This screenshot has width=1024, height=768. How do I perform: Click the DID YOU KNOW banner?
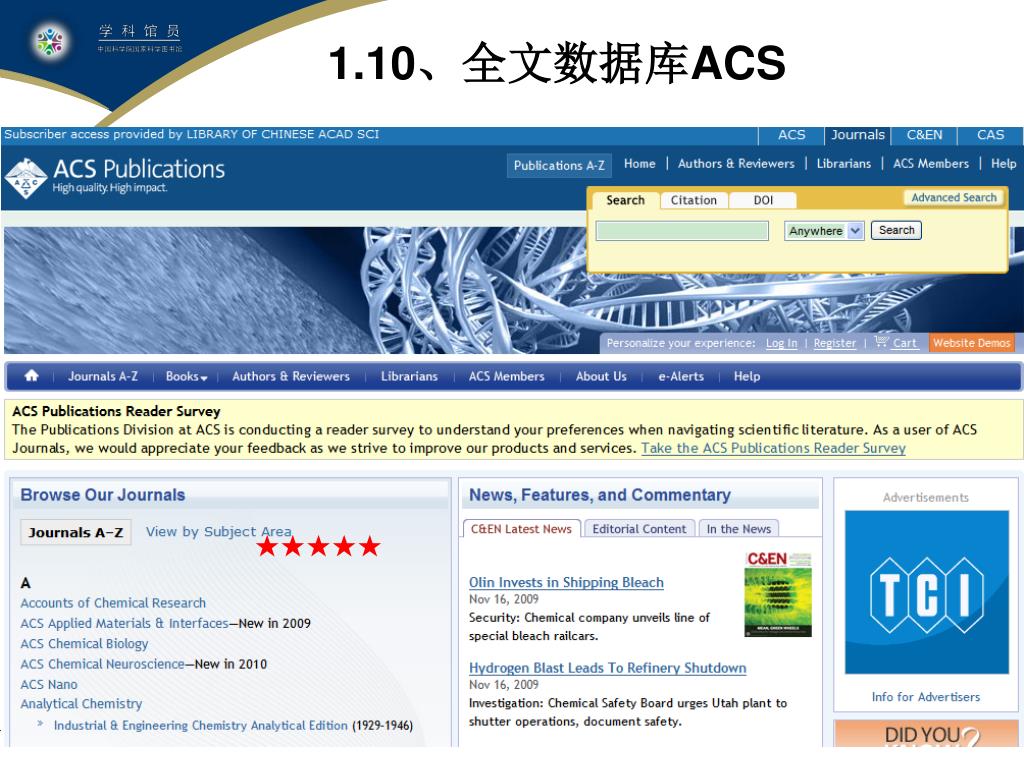click(926, 733)
